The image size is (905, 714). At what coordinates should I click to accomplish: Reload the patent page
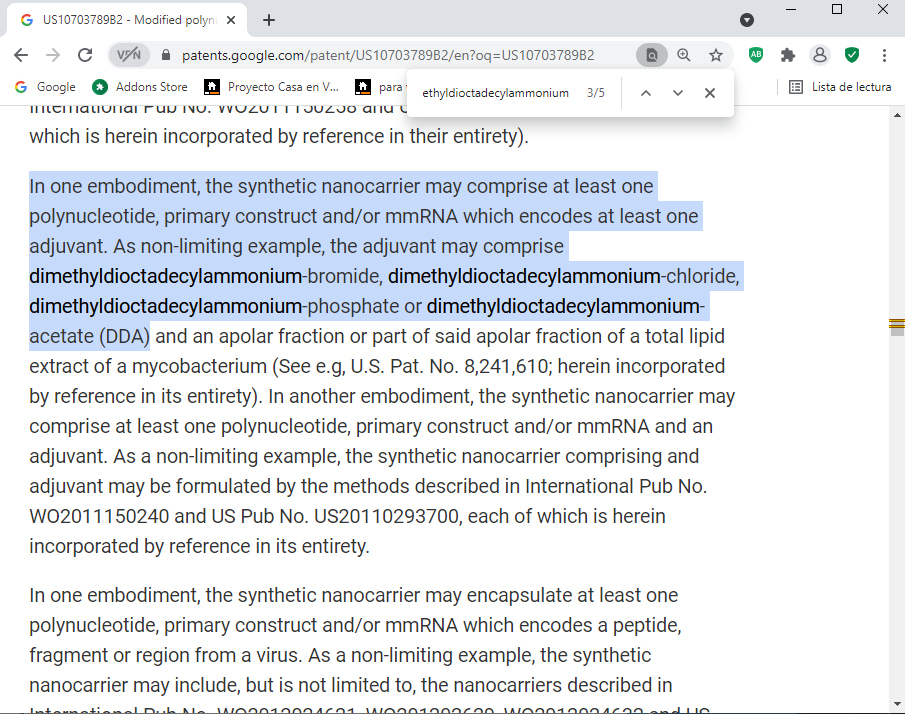pos(85,55)
